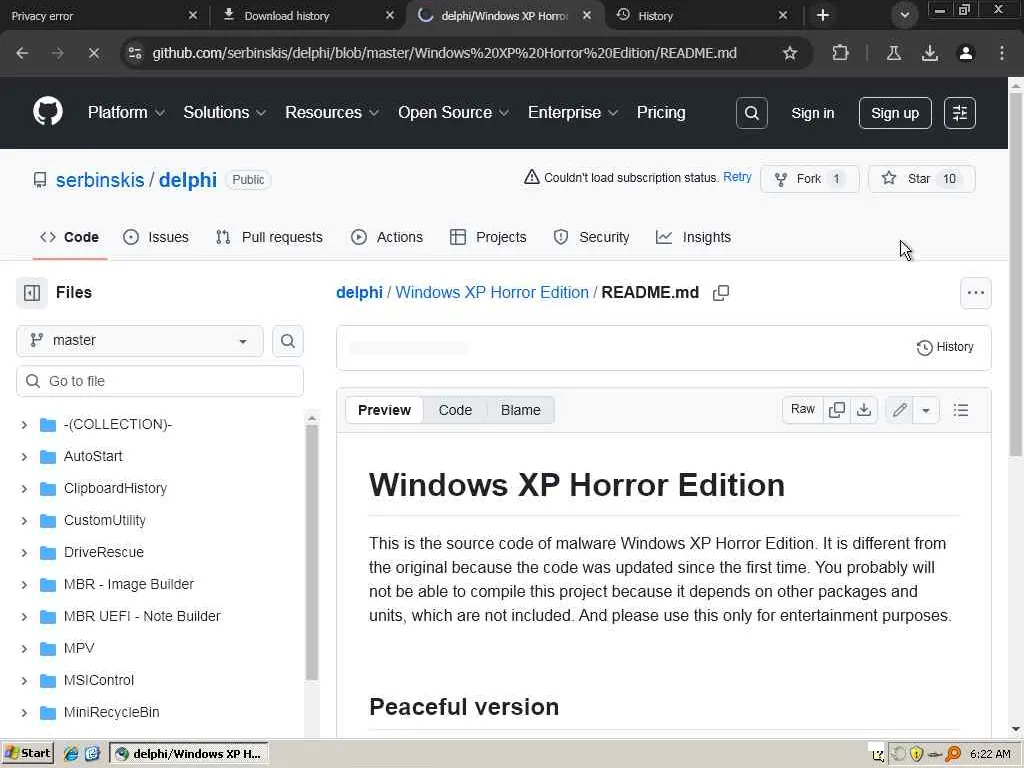Copy raw file contents icon
Viewport: 1024px width, 768px height.
pos(837,410)
